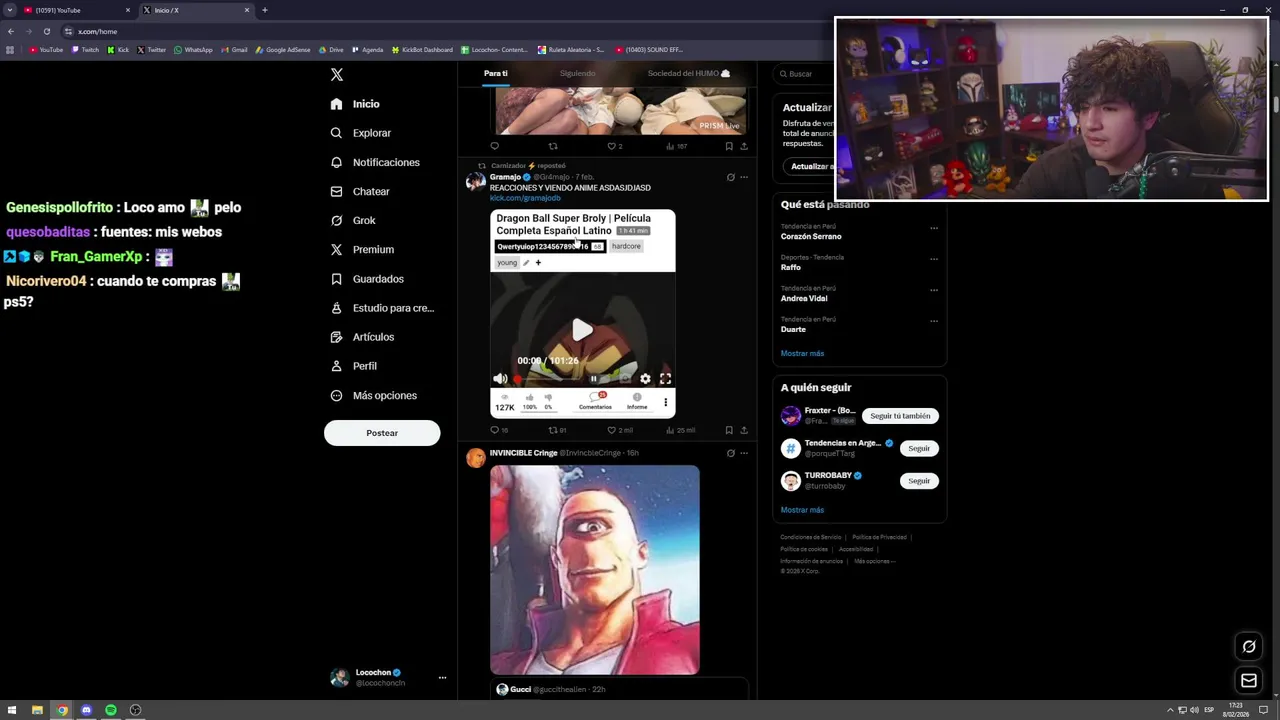
Task: Open Spotify from the taskbar
Action: pos(111,710)
